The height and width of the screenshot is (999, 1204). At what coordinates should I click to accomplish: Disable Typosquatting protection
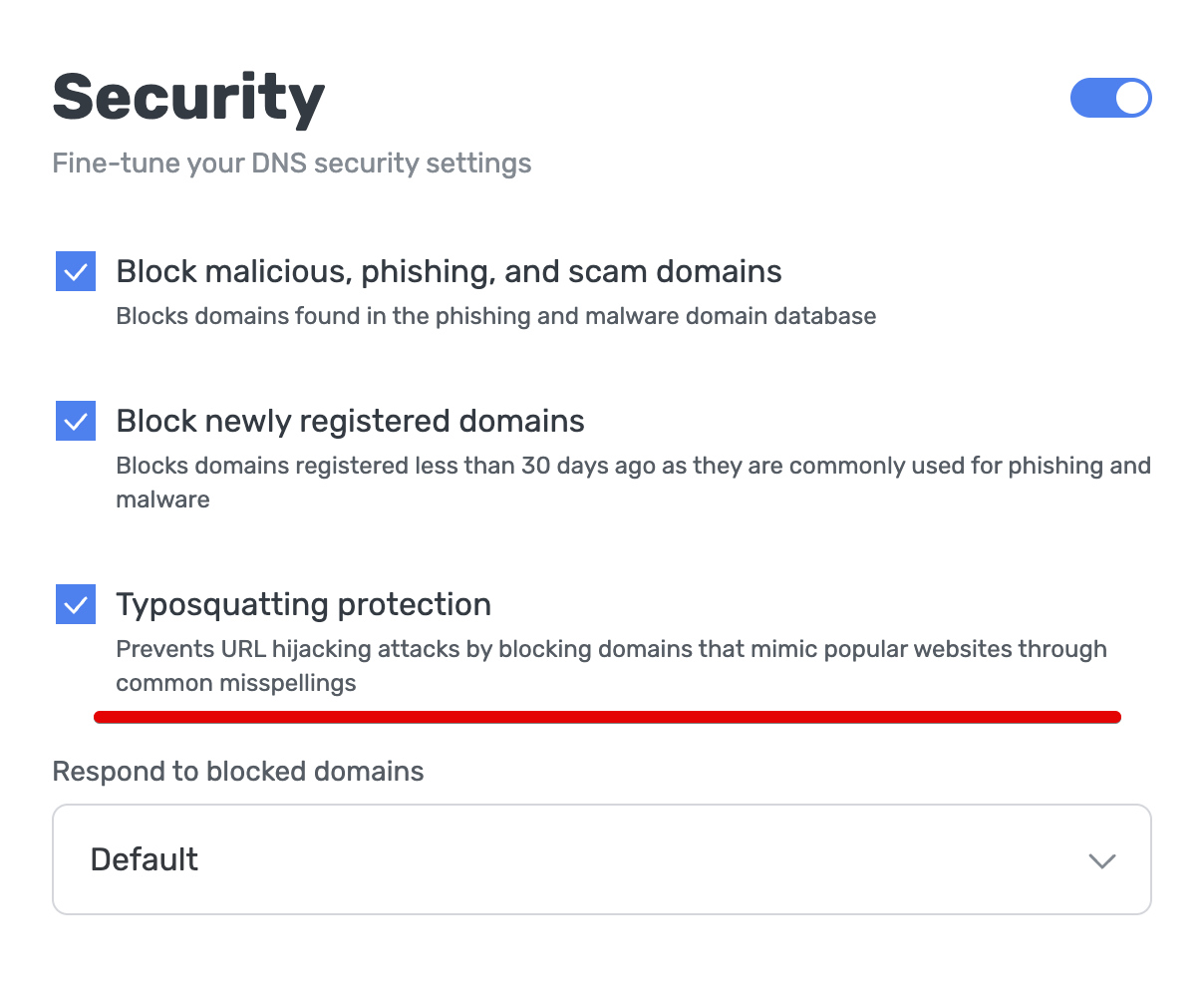coord(75,604)
